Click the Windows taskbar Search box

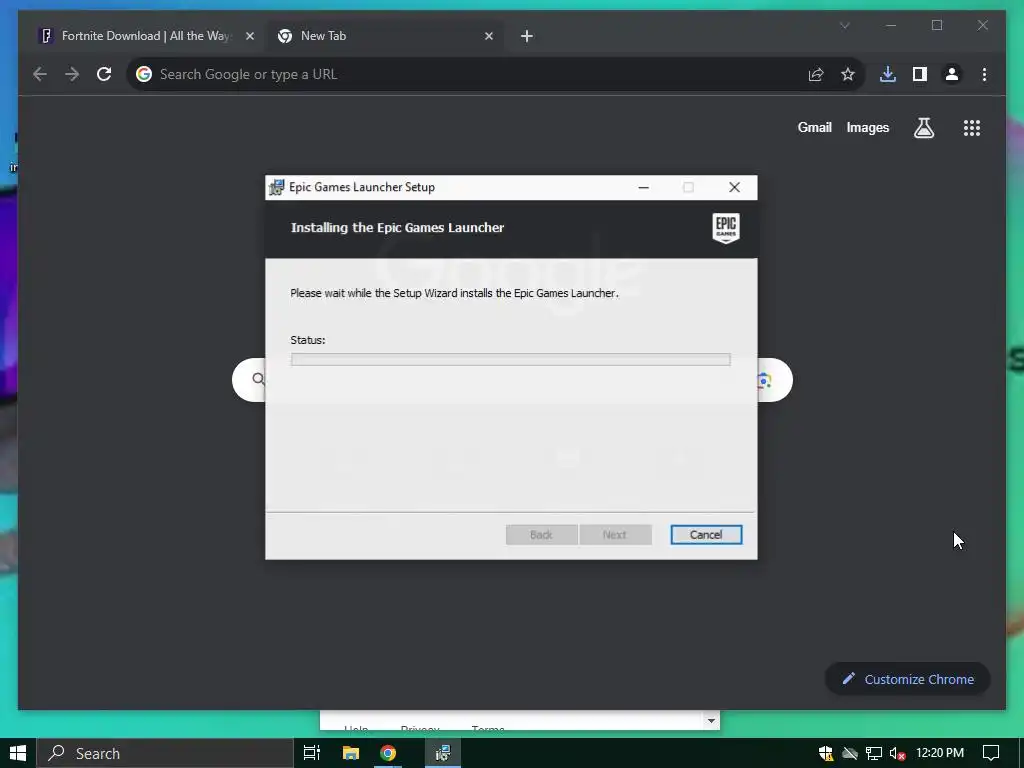(165, 753)
